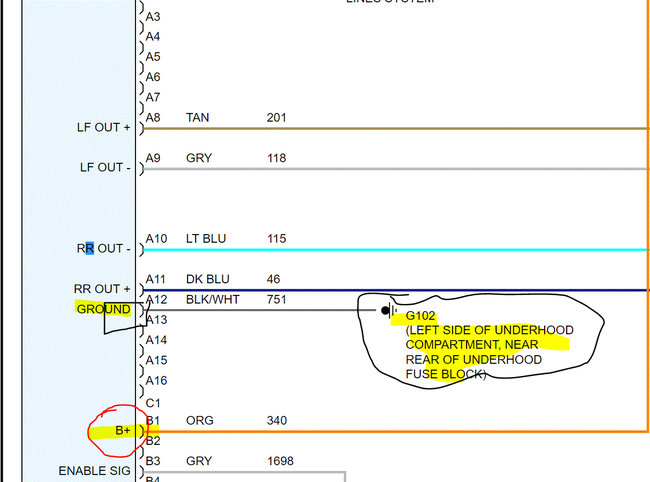Click the DK BLU wire color label
This screenshot has width=650, height=482.
click(208, 279)
